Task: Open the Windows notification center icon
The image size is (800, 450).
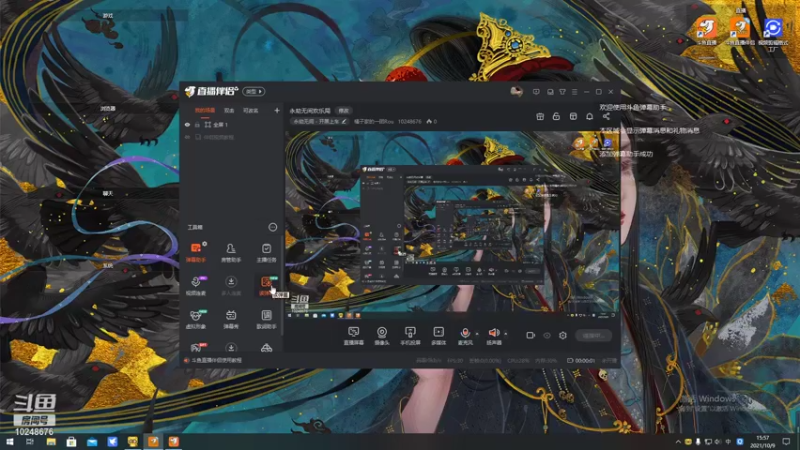Action: 786,442
